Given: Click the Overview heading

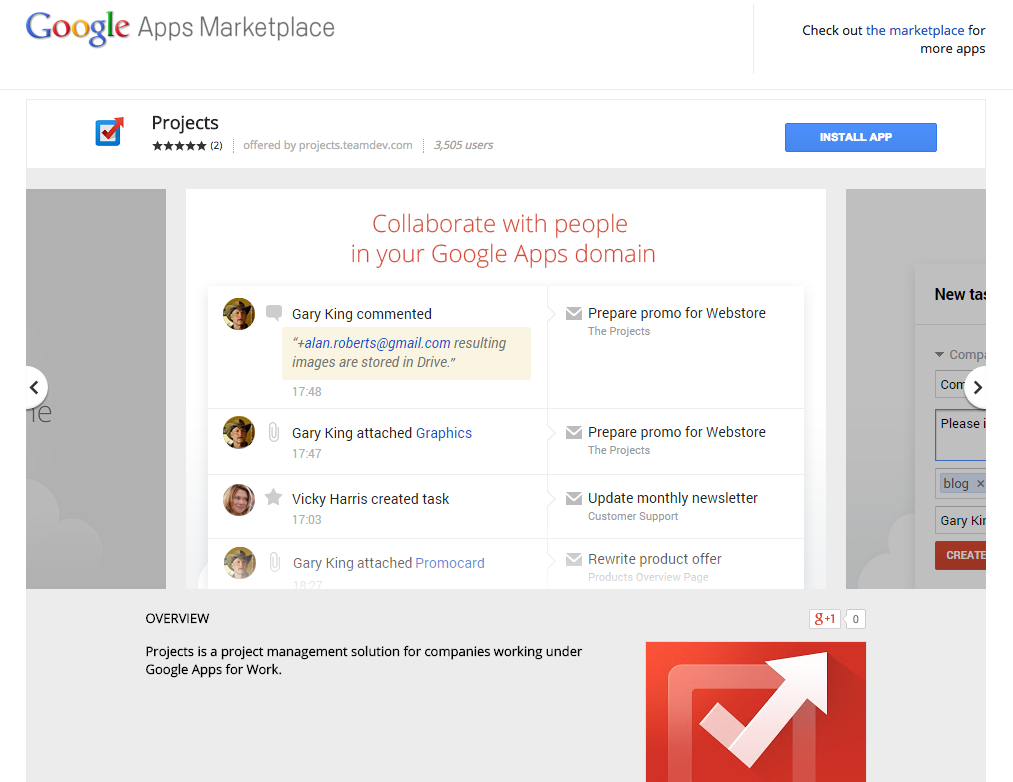Looking at the screenshot, I should [x=177, y=618].
